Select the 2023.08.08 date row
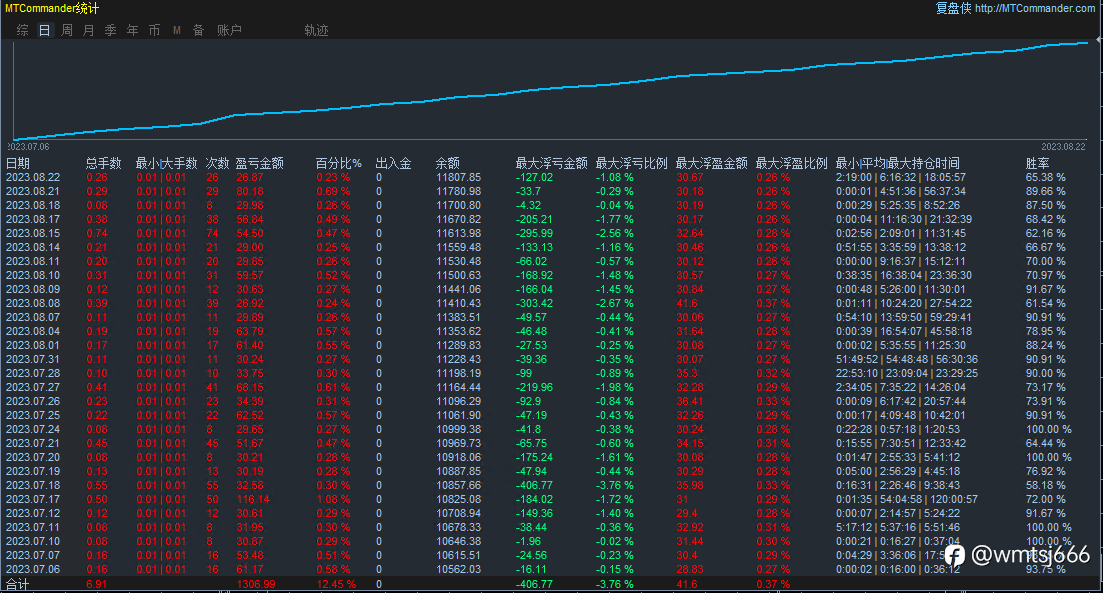The image size is (1103, 593). point(33,303)
